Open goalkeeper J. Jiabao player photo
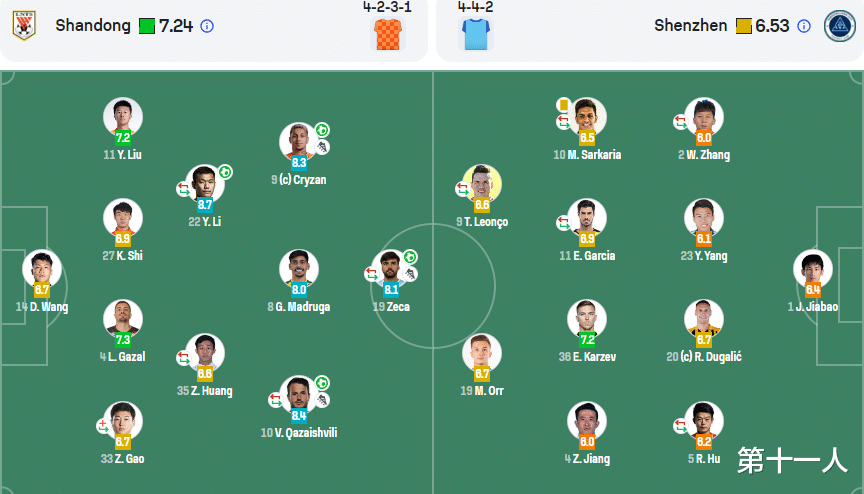This screenshot has height=494, width=864. [x=813, y=269]
